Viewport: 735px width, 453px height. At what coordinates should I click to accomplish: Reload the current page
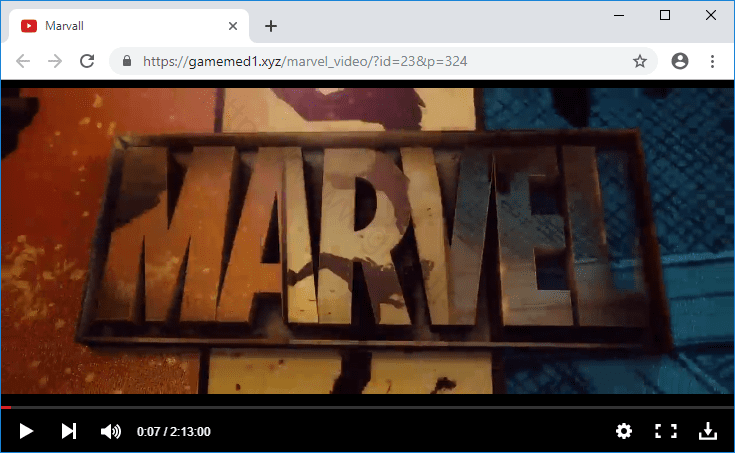[x=87, y=61]
